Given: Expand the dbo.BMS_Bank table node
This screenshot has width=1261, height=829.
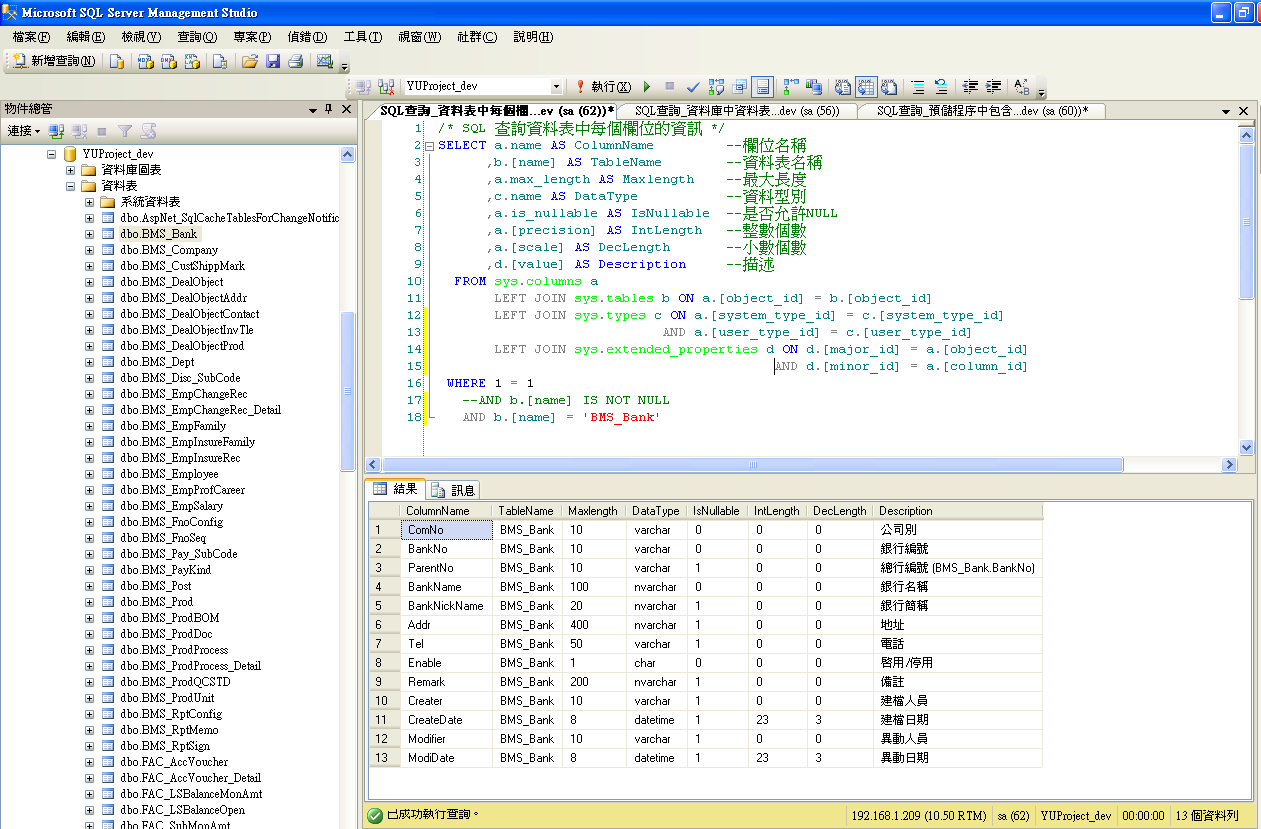Looking at the screenshot, I should click(x=90, y=234).
